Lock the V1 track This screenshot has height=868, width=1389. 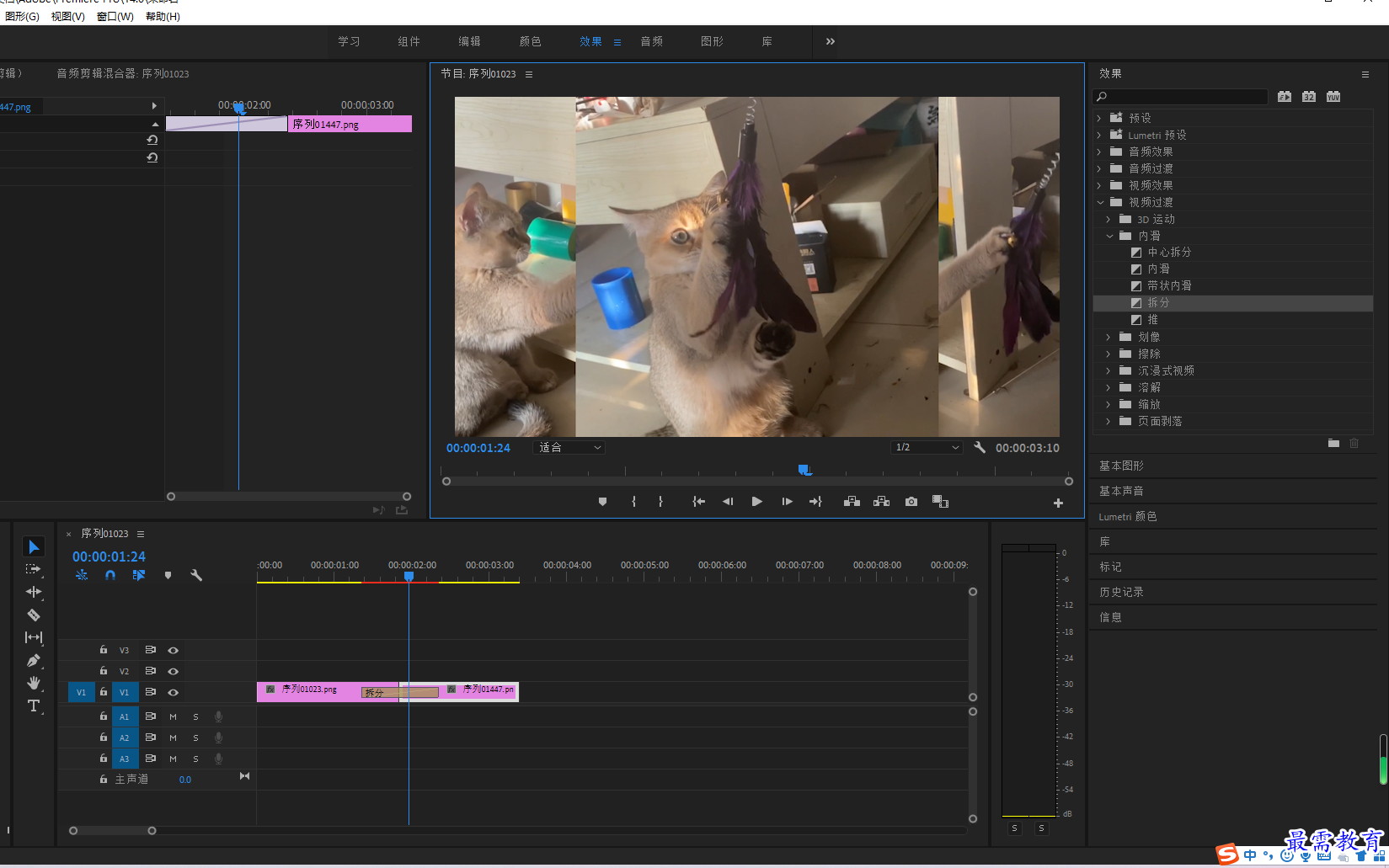coord(104,691)
